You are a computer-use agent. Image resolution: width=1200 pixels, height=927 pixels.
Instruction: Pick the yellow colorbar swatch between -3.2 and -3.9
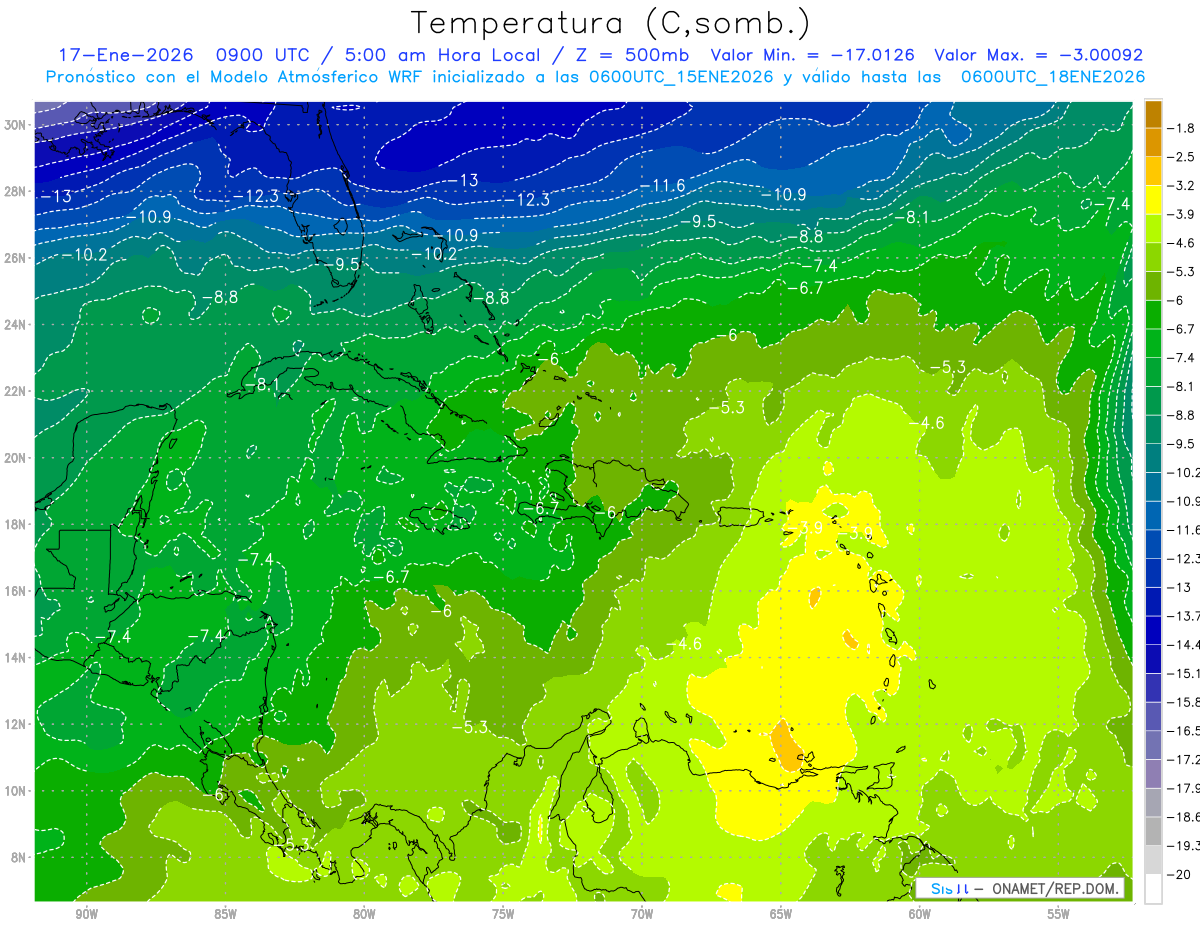click(x=1153, y=200)
